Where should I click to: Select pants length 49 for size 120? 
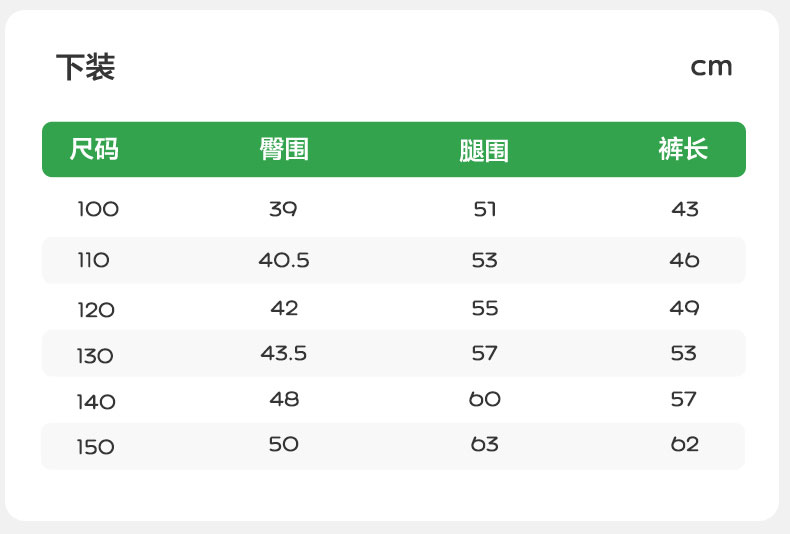[685, 309]
